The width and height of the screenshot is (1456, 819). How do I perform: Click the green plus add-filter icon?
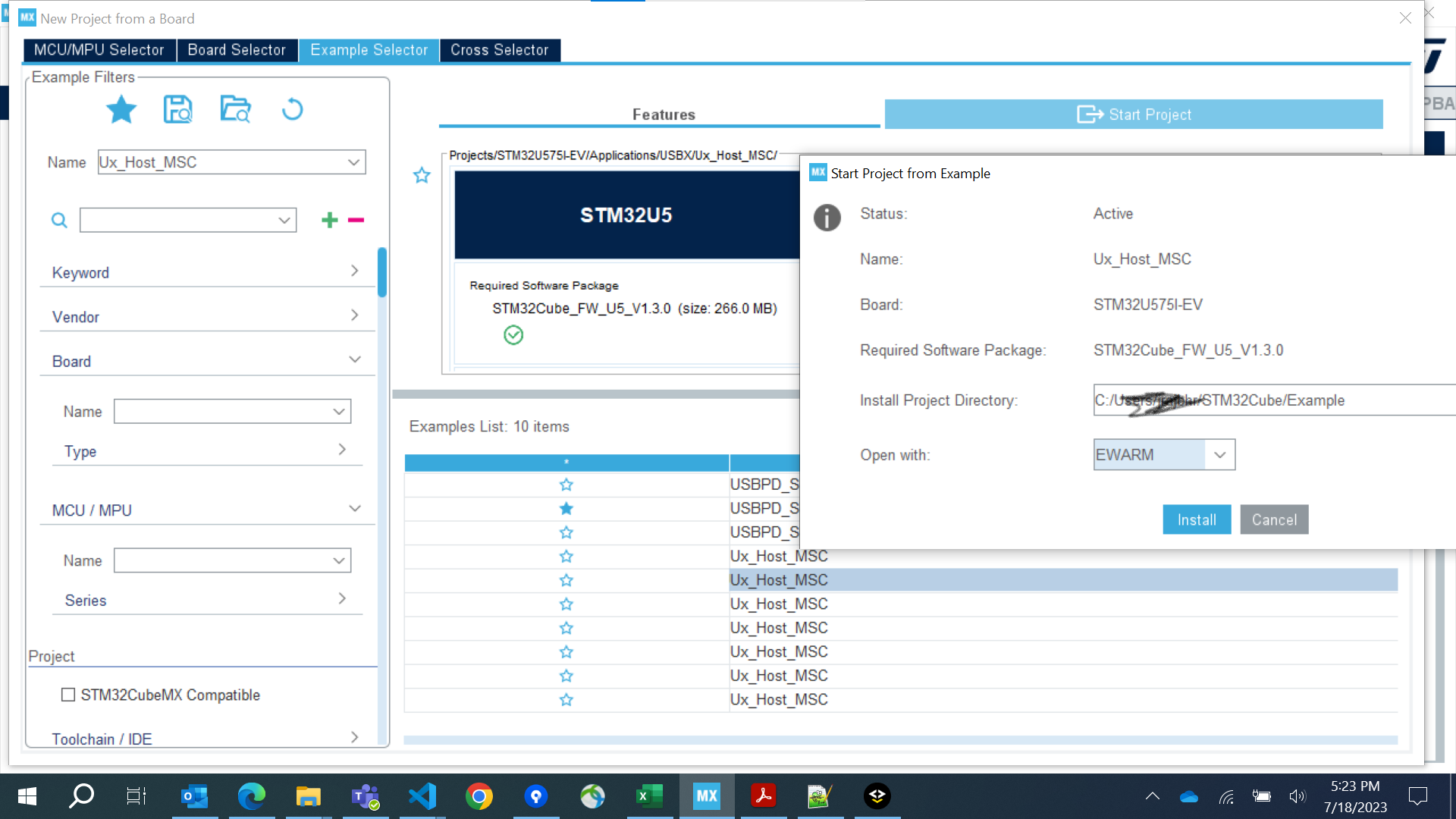click(x=329, y=220)
